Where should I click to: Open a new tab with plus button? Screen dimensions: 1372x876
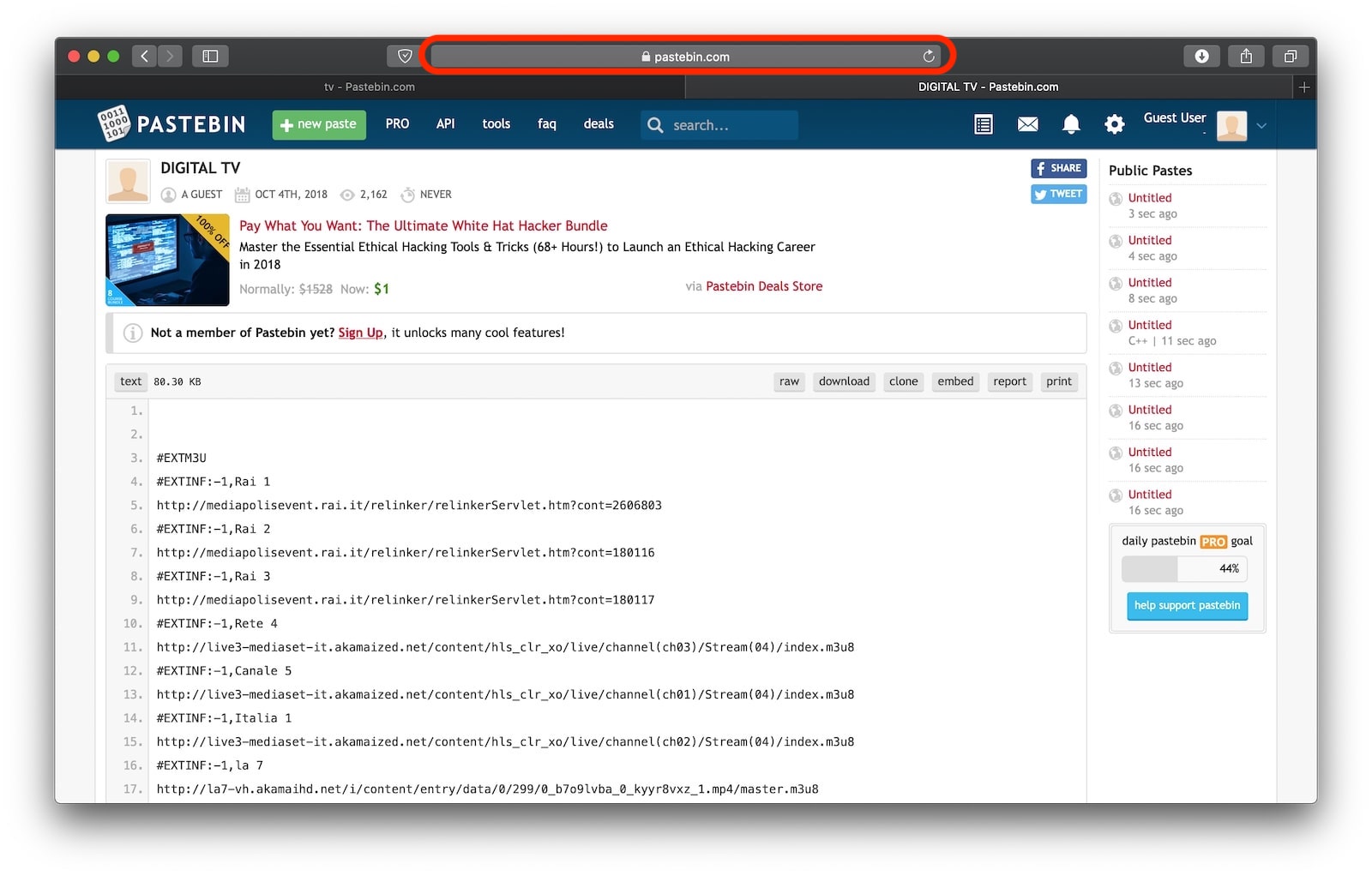(x=1304, y=87)
